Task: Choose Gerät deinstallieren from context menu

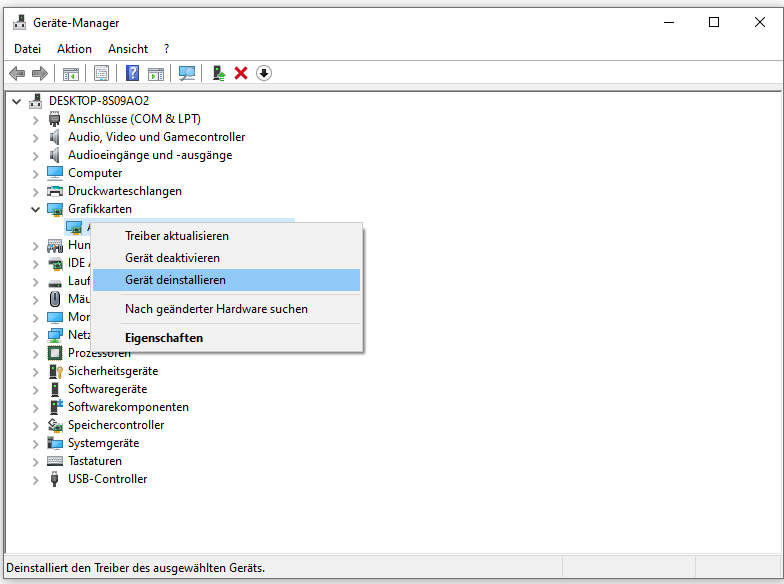Action: [226, 280]
